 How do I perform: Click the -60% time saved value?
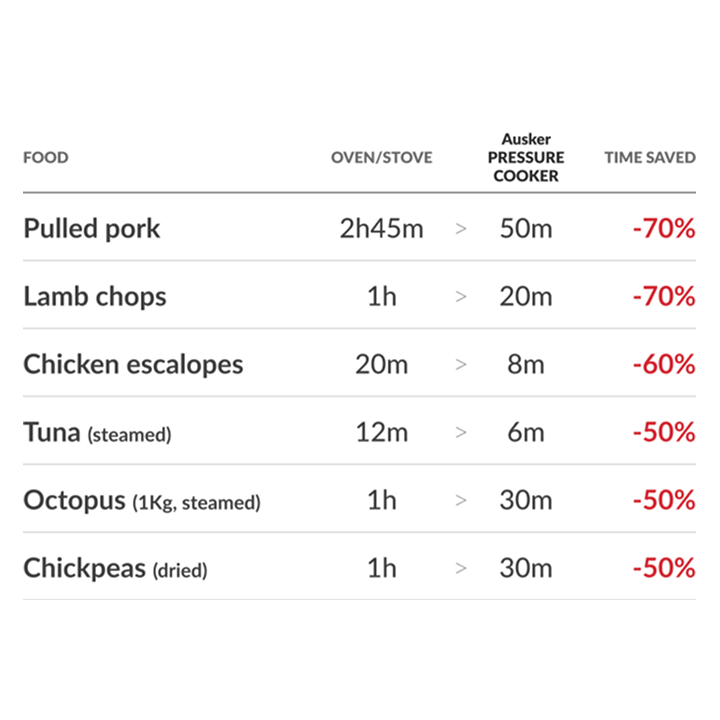(x=663, y=365)
